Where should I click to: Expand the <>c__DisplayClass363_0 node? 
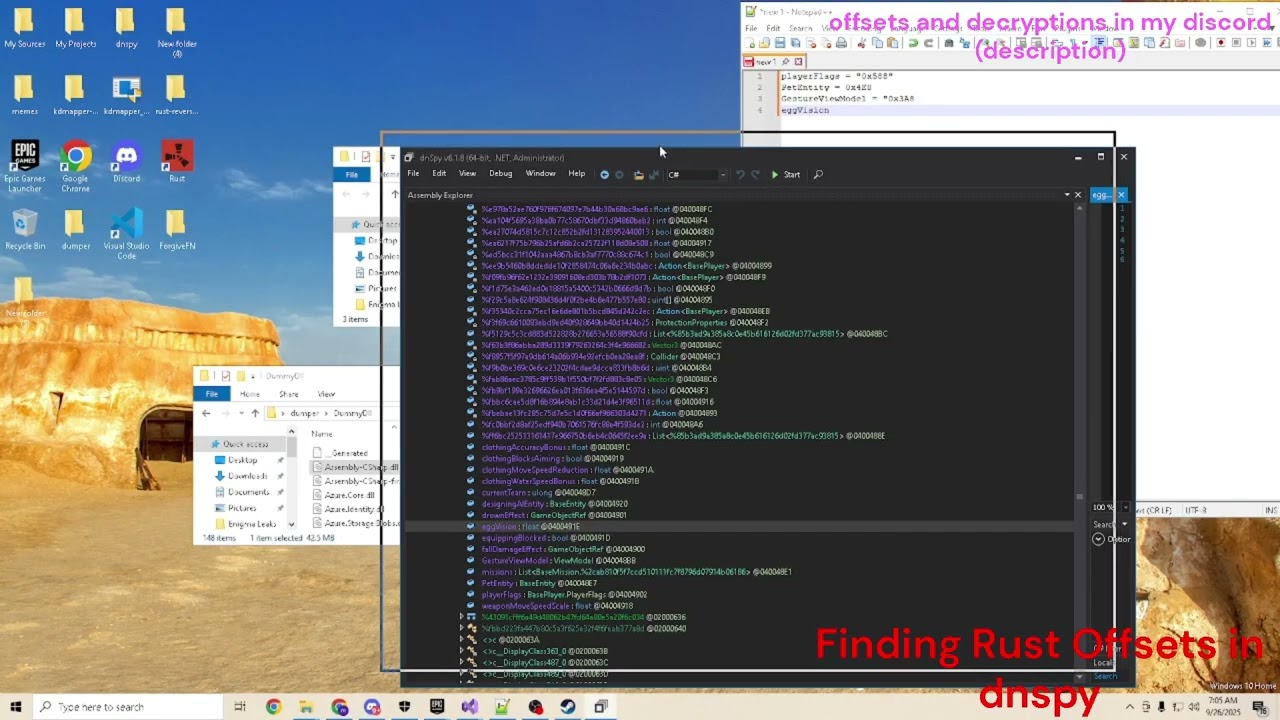[x=462, y=651]
